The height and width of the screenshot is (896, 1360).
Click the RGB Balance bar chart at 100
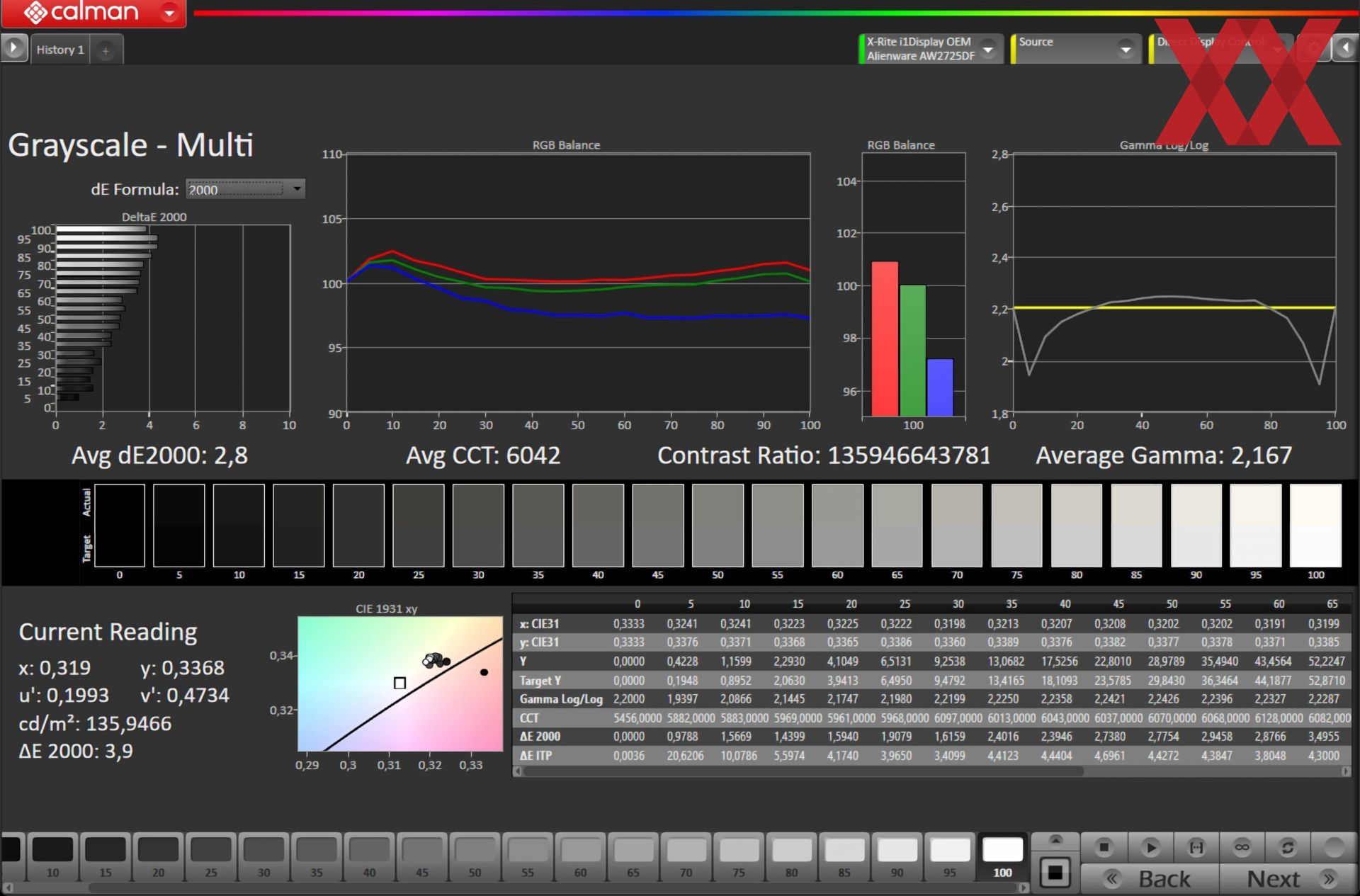[x=914, y=285]
